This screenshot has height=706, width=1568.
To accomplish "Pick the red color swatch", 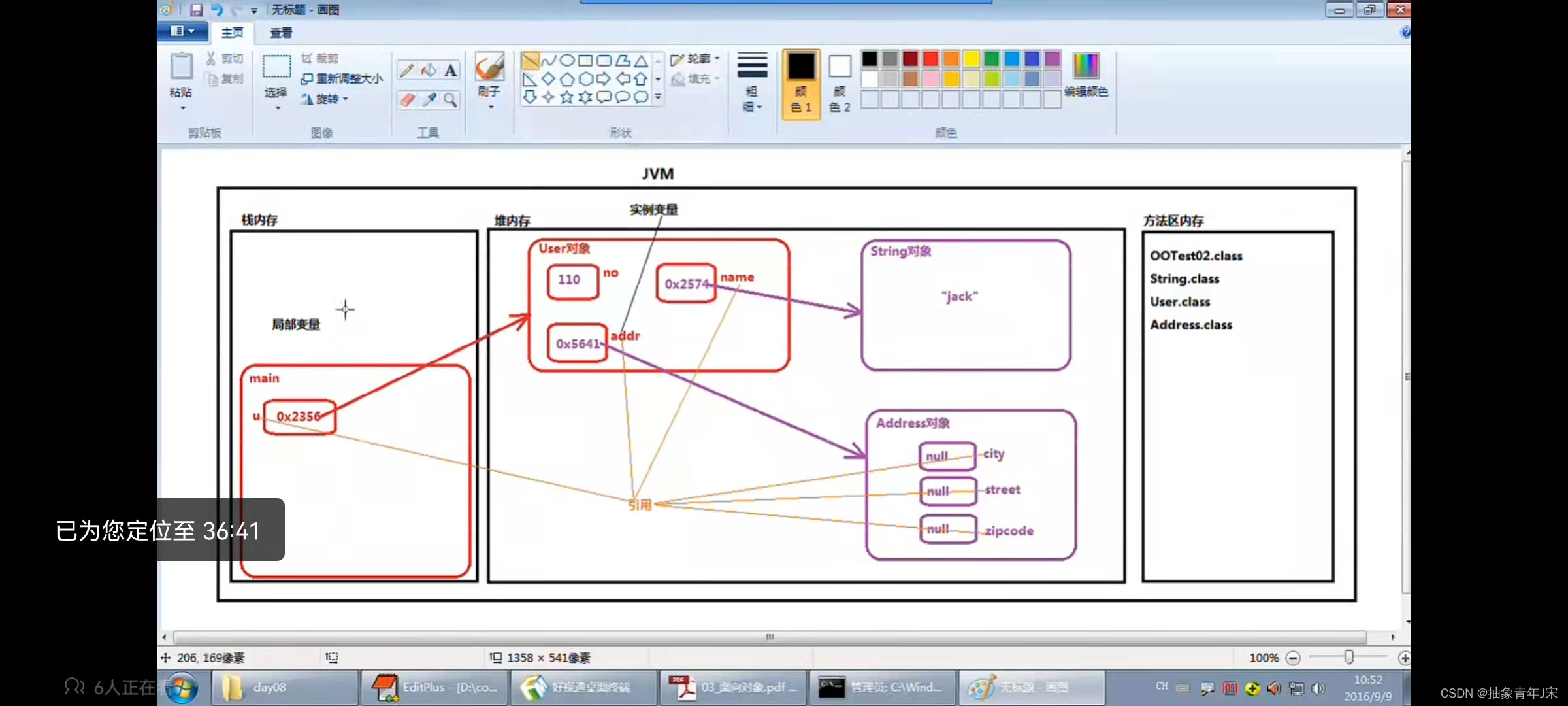I will (x=931, y=59).
